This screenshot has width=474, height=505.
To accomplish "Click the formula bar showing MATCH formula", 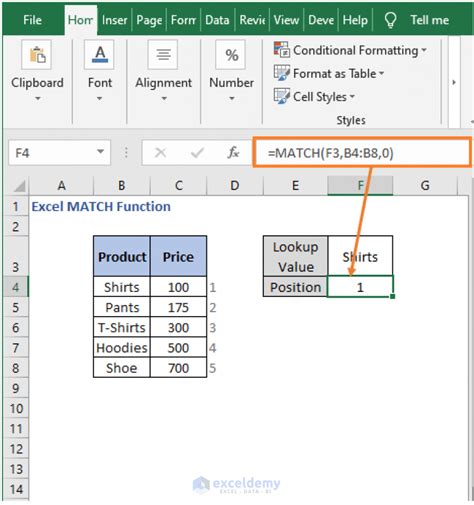I will [x=362, y=153].
